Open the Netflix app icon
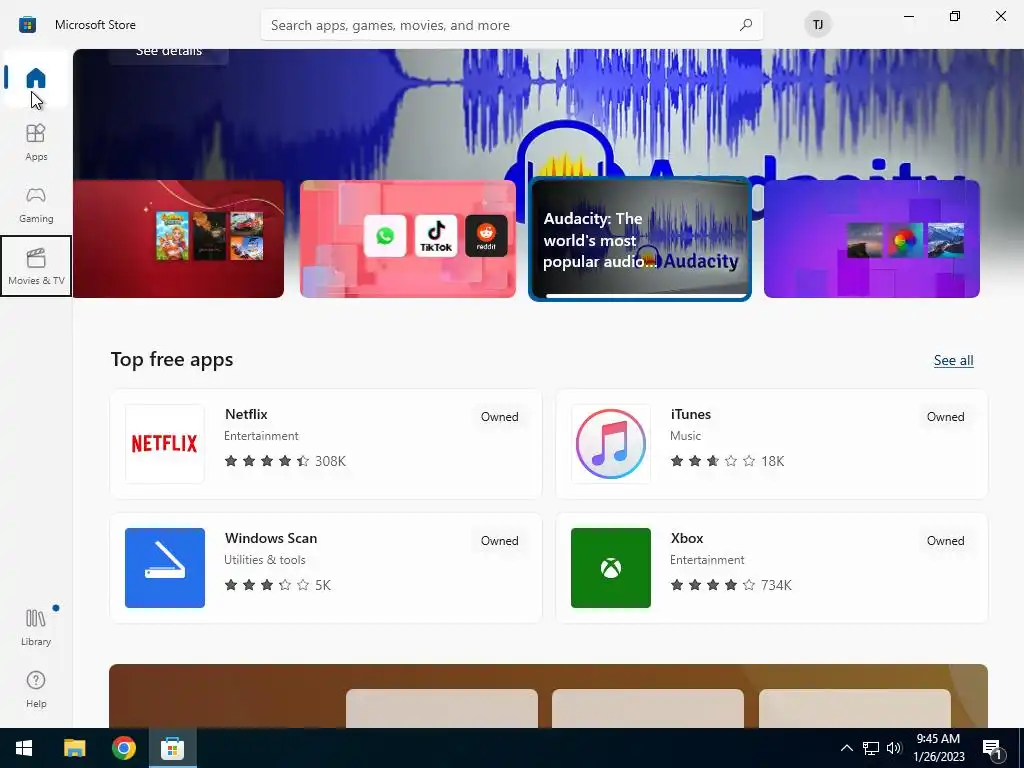Screen dimensions: 1024x768 [x=165, y=444]
